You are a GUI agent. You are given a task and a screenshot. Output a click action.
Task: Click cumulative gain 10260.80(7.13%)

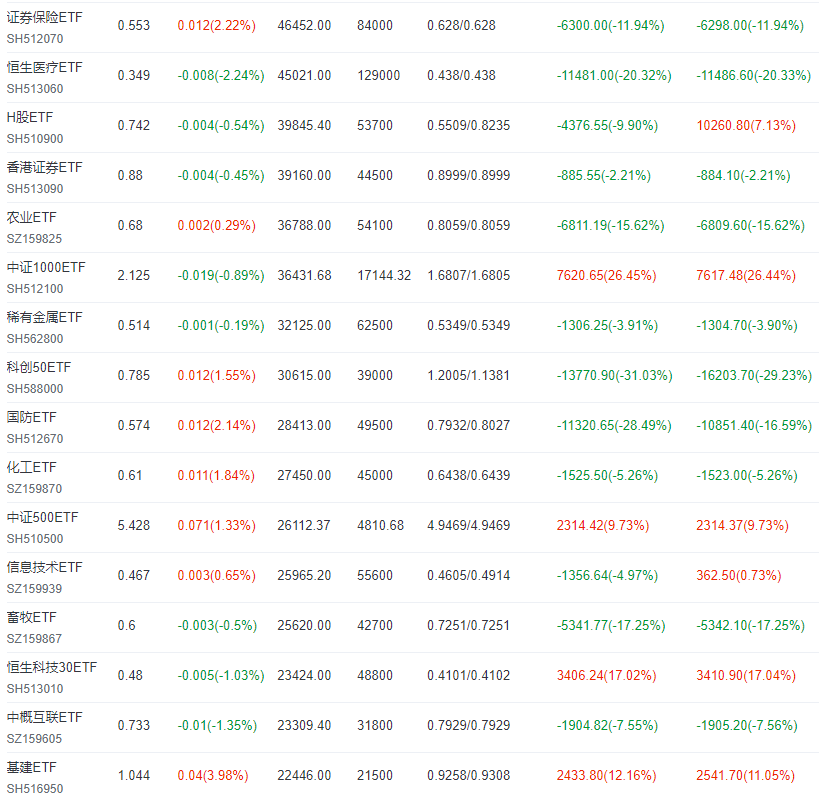[746, 126]
